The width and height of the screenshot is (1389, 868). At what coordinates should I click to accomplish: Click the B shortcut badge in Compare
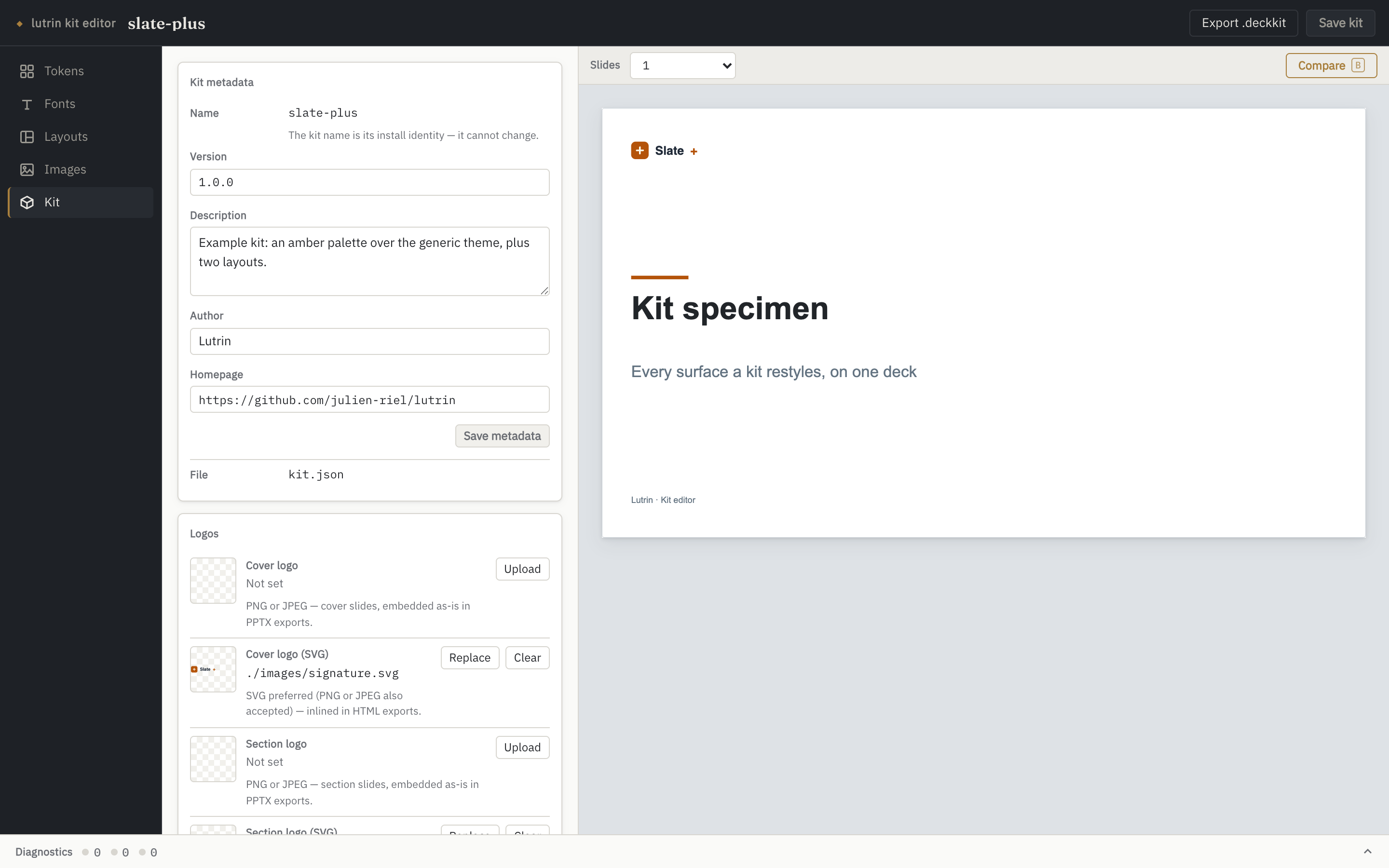[1358, 66]
